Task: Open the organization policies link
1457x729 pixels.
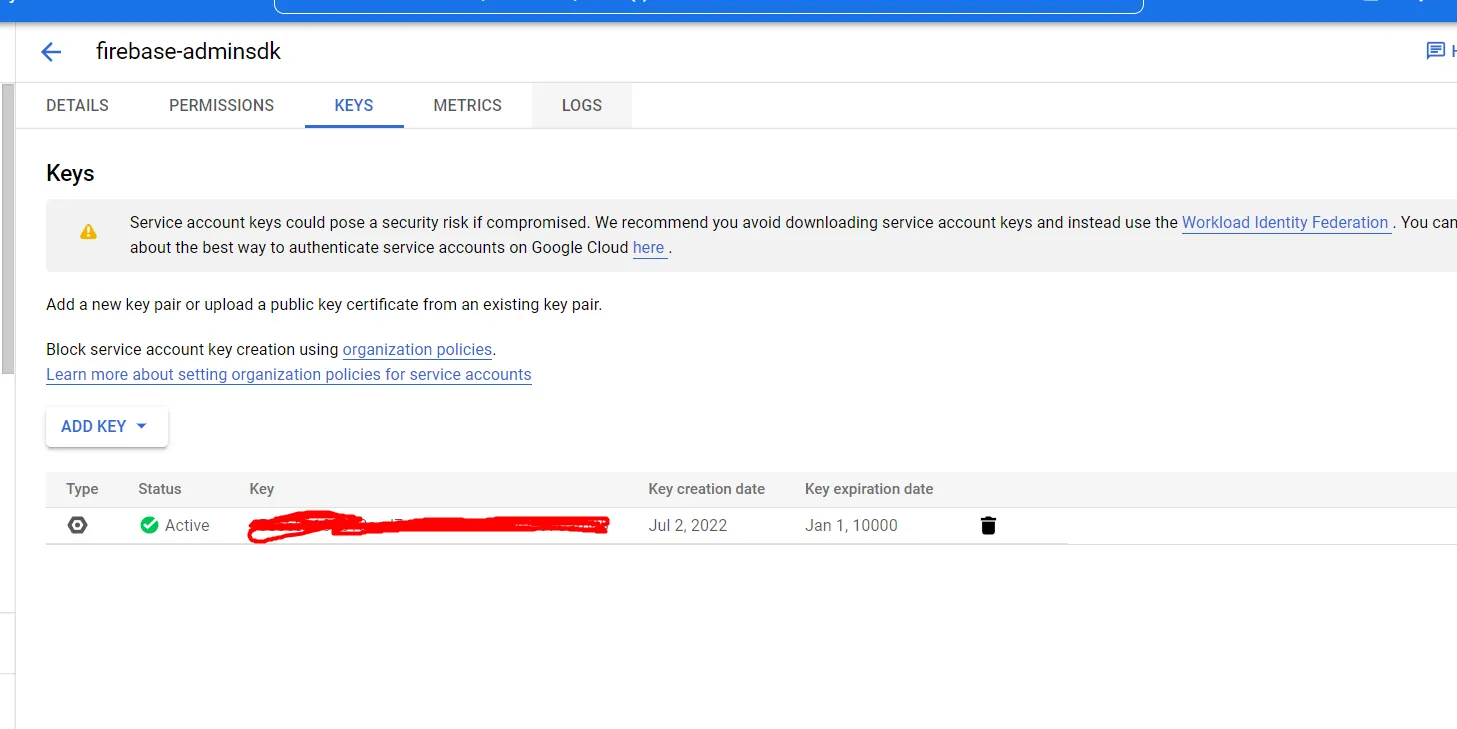Action: (x=417, y=349)
